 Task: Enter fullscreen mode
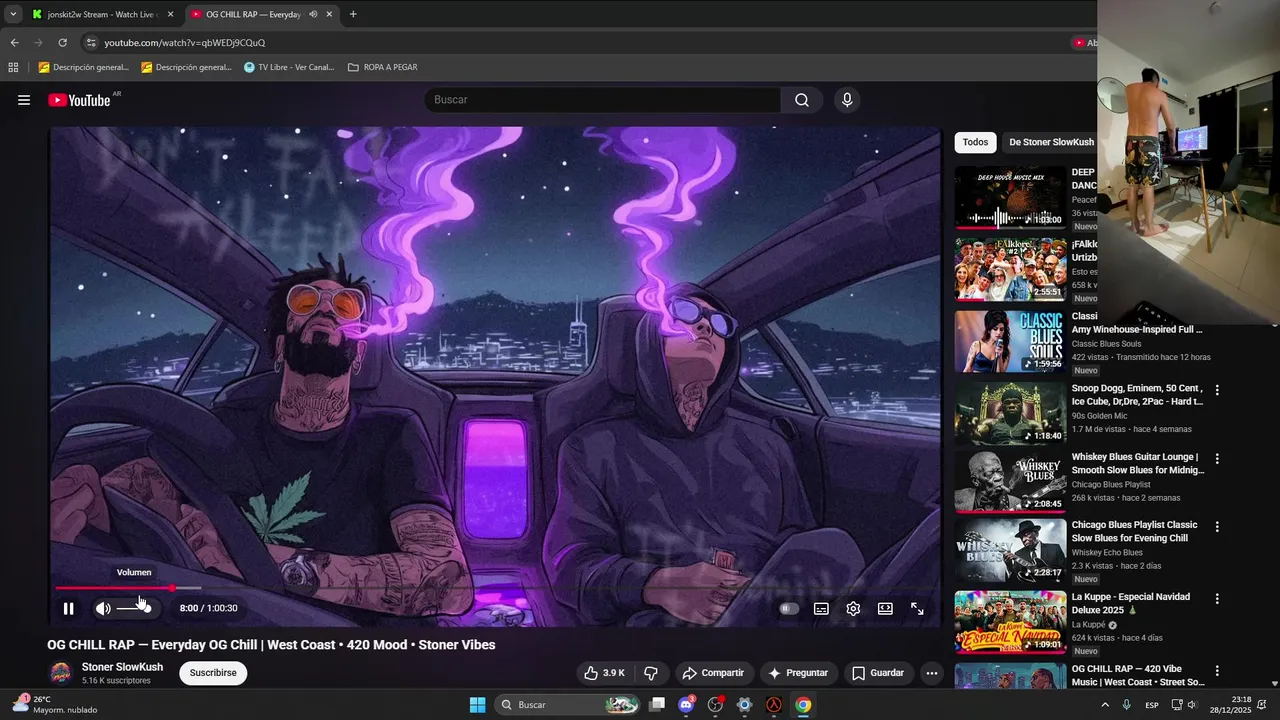pos(917,608)
